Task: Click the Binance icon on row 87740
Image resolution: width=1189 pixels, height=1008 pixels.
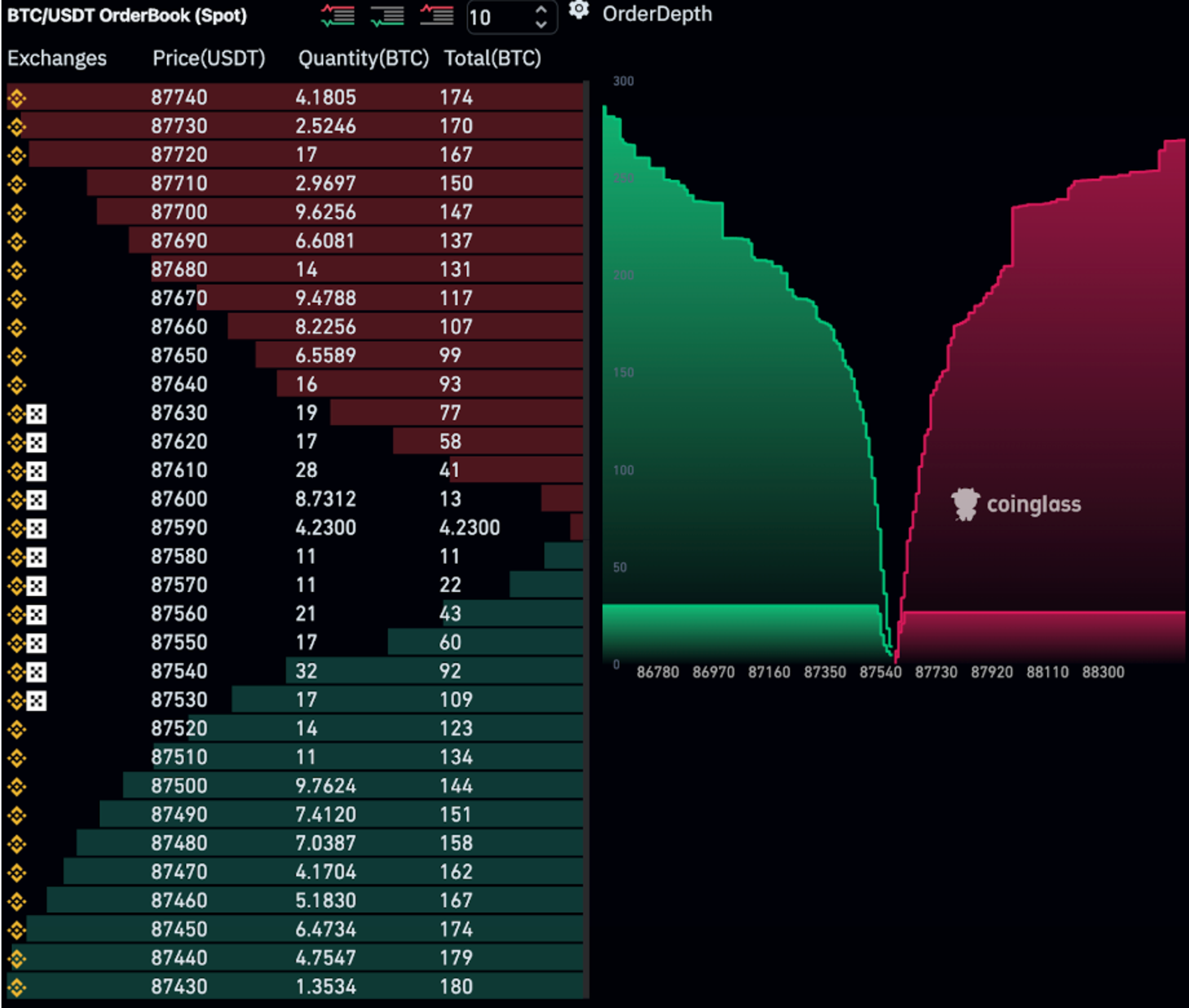Action: point(17,98)
